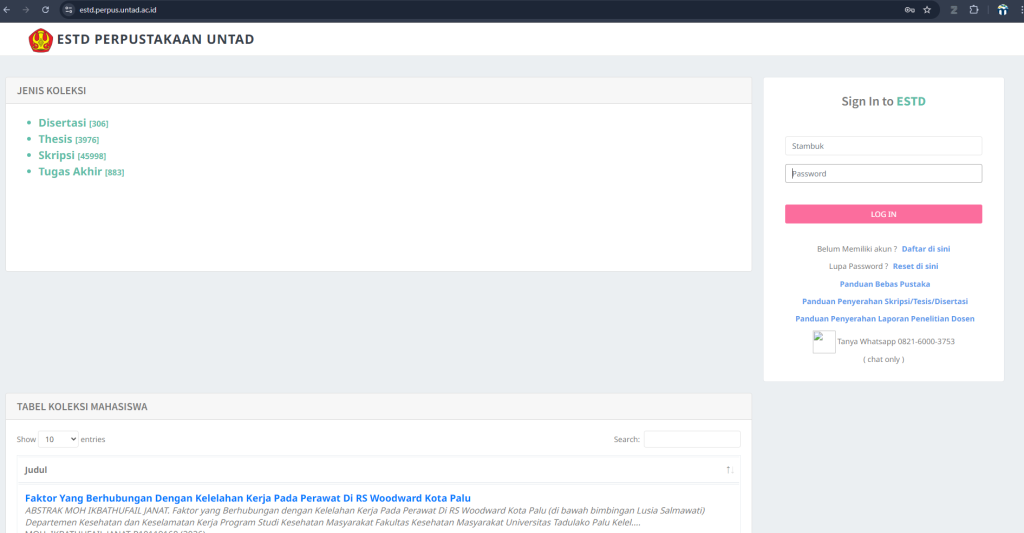1024x533 pixels.
Task: Reload the page with the refresh icon
Action: [x=45, y=9]
